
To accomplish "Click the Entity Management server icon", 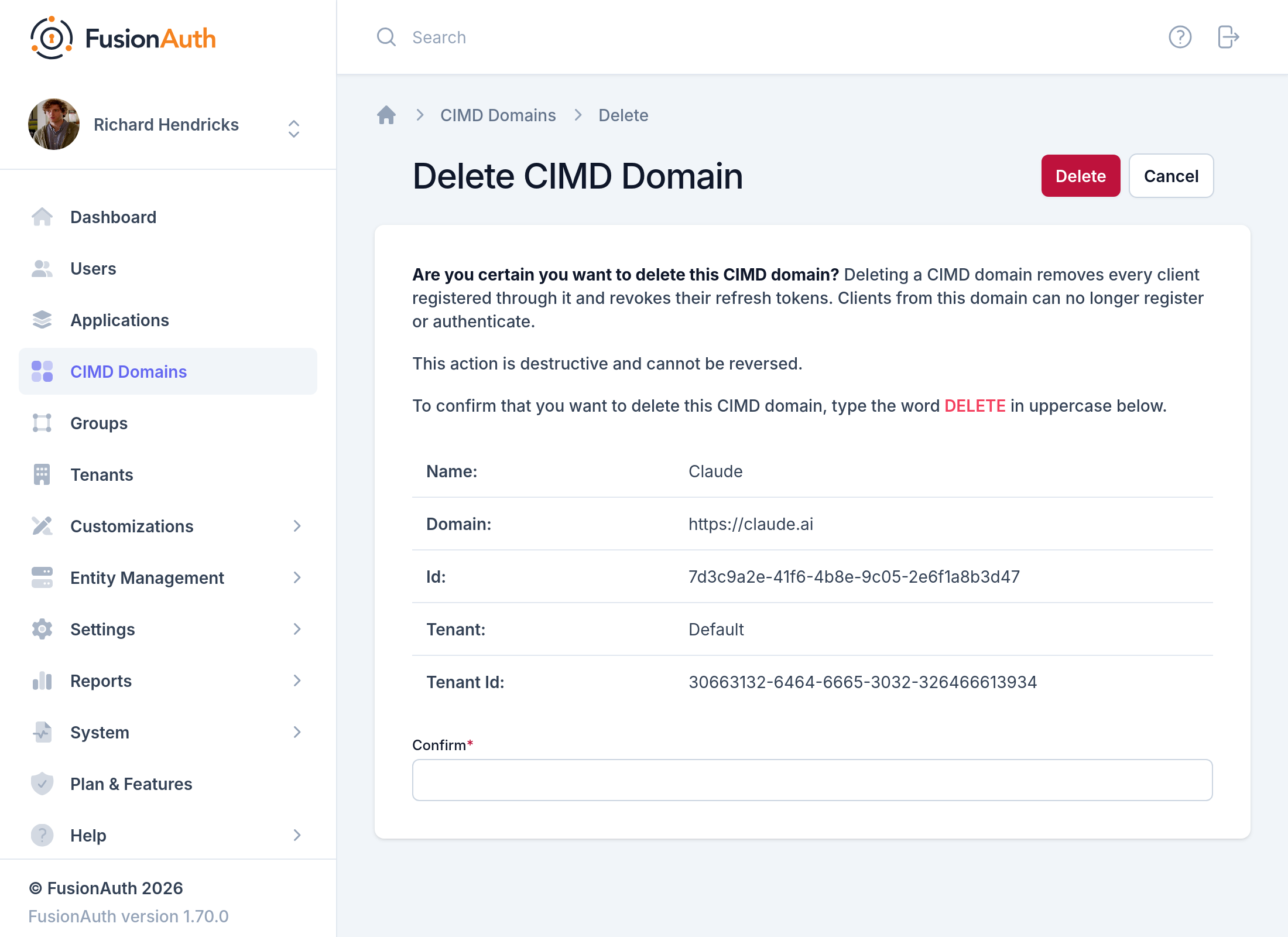I will [x=42, y=577].
